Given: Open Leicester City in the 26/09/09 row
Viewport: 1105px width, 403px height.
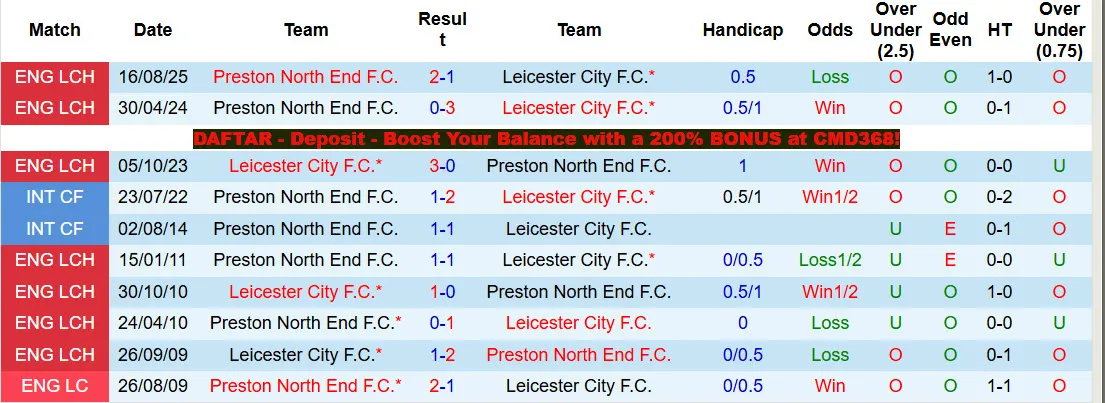Looking at the screenshot, I should coord(305,355).
